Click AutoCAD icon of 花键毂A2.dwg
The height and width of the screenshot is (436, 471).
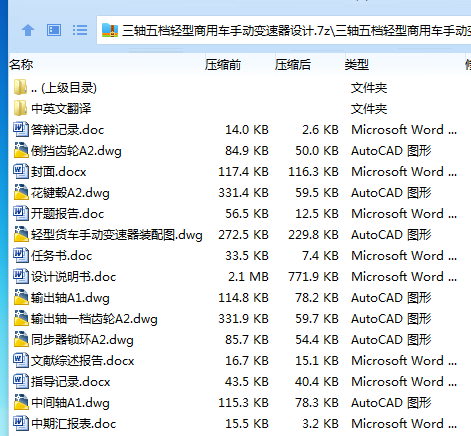tap(21, 192)
